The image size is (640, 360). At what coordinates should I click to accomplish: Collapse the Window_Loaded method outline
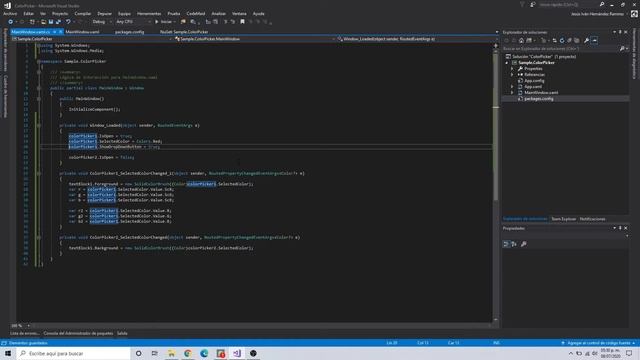tap(39, 125)
